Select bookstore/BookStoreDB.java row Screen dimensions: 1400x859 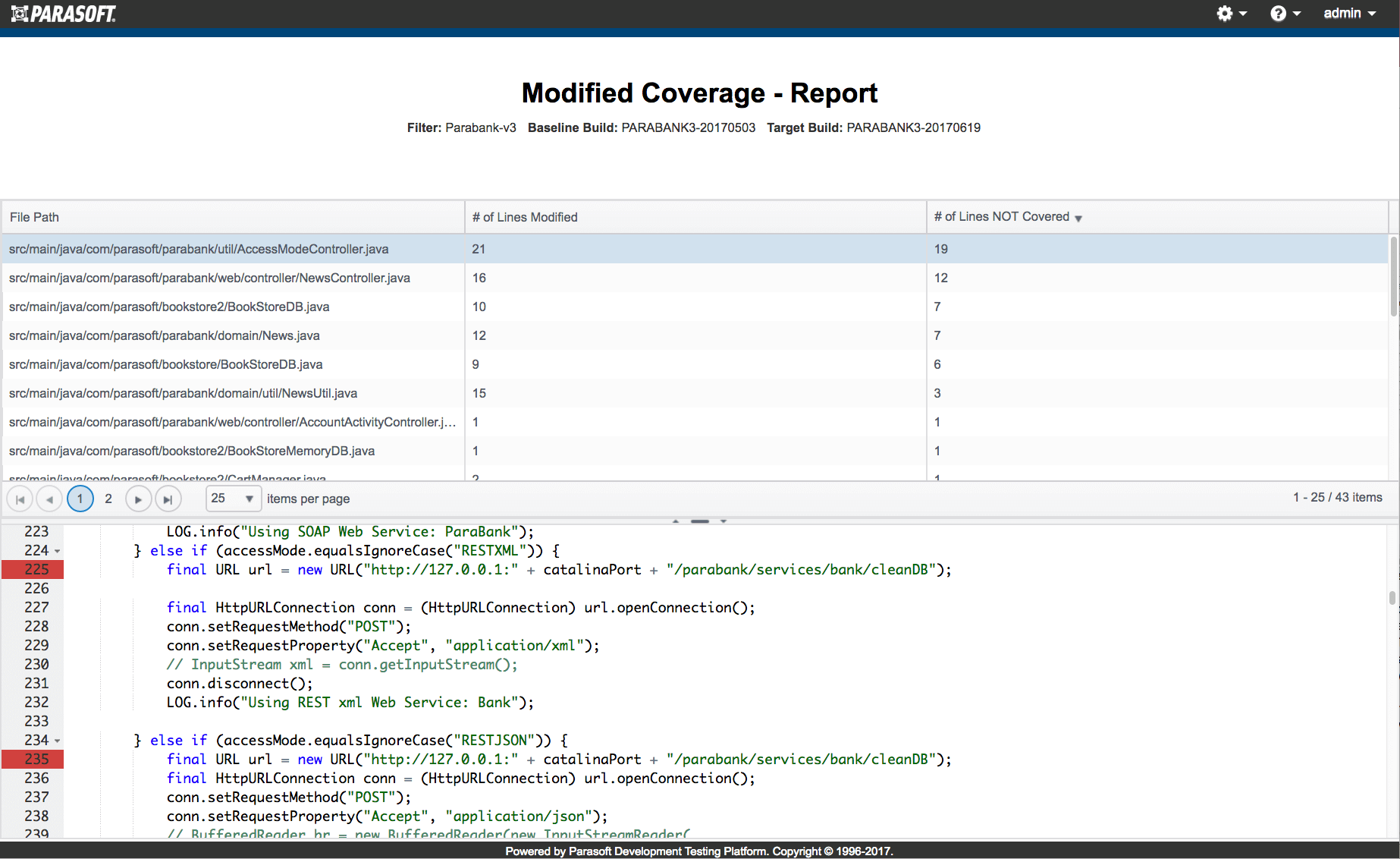695,364
